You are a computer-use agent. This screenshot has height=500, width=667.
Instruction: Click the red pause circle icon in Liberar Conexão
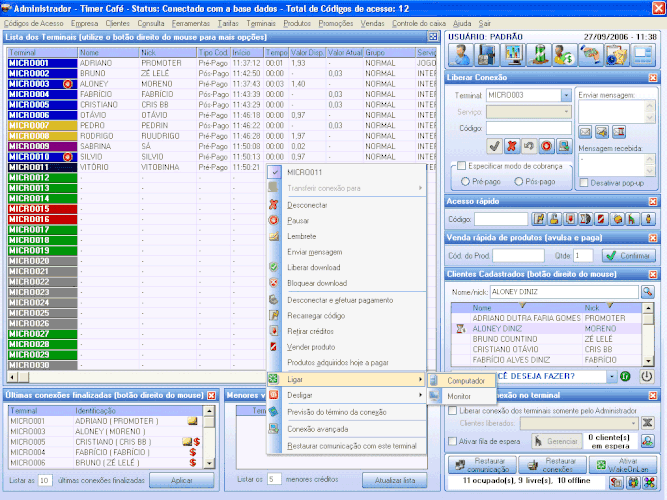547,146
